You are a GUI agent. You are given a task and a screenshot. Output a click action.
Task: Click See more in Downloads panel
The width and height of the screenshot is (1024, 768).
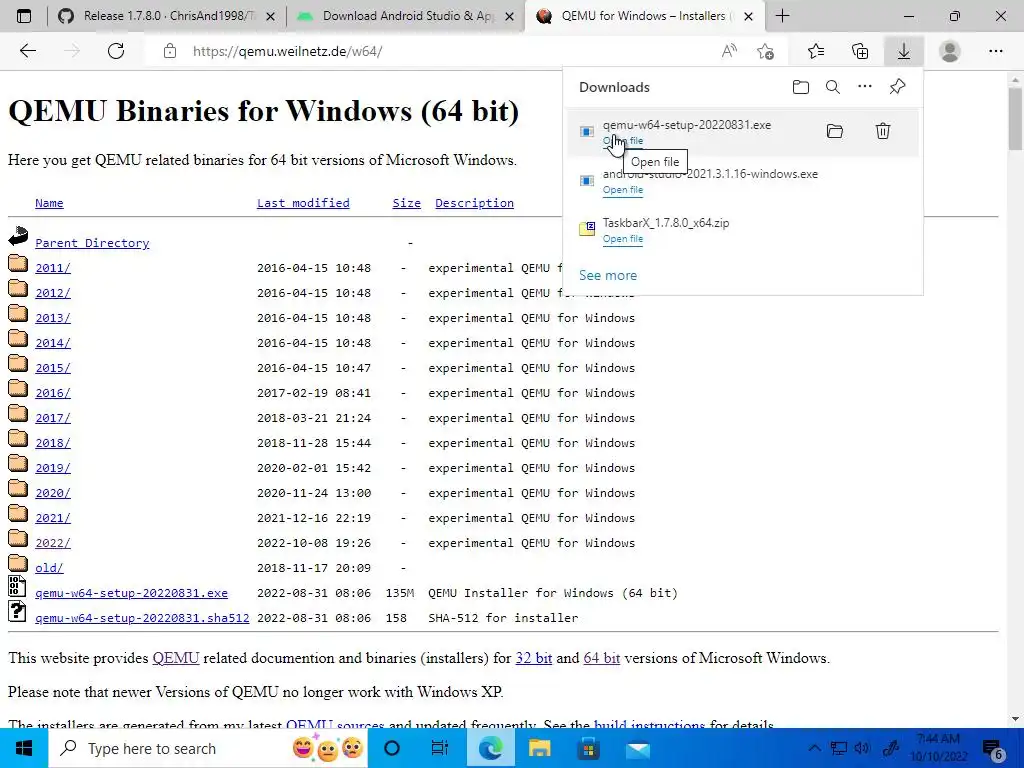pyautogui.click(x=608, y=276)
